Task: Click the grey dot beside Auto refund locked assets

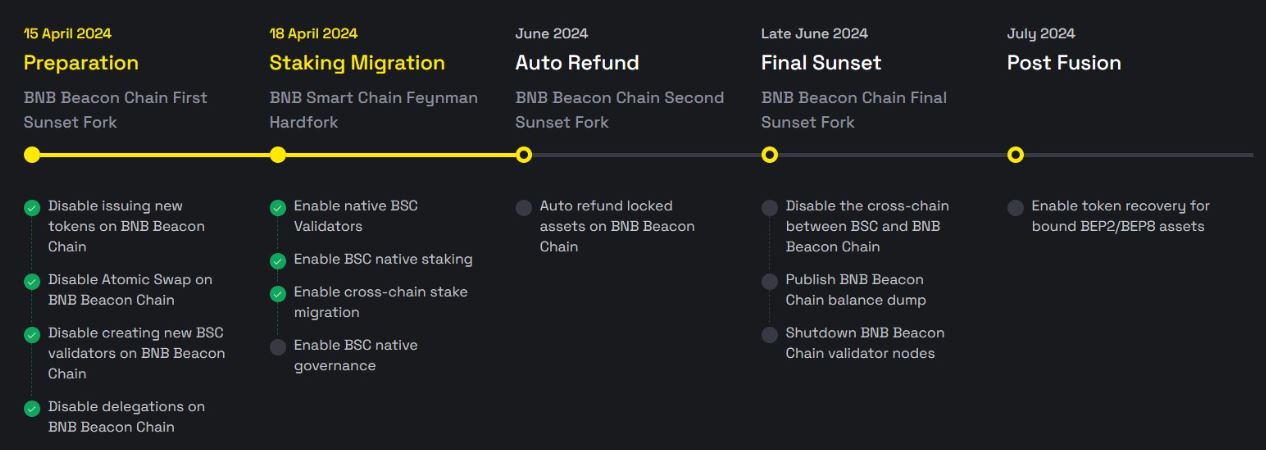Action: point(524,208)
